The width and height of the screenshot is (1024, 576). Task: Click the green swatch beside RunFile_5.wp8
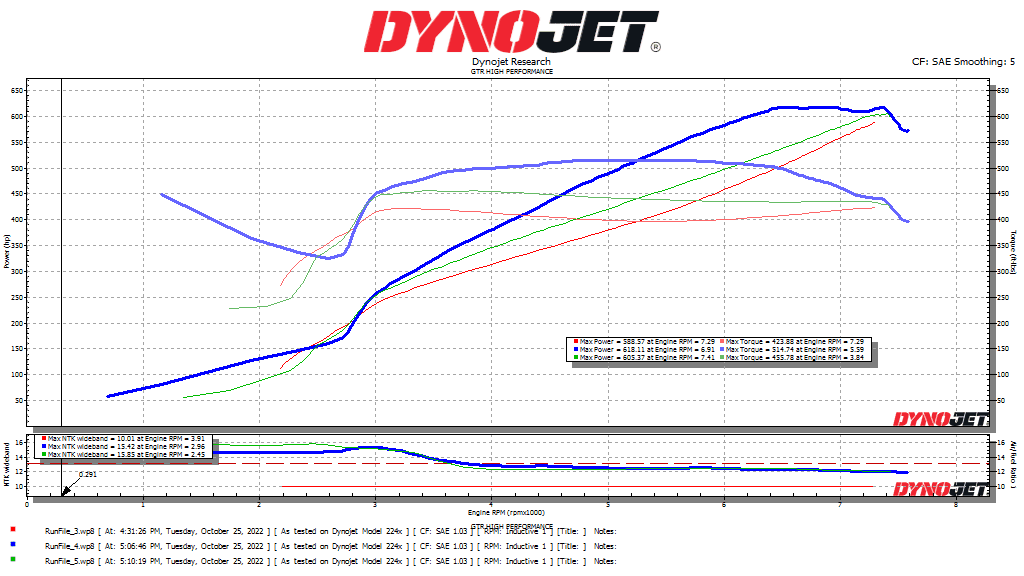pyautogui.click(x=13, y=559)
